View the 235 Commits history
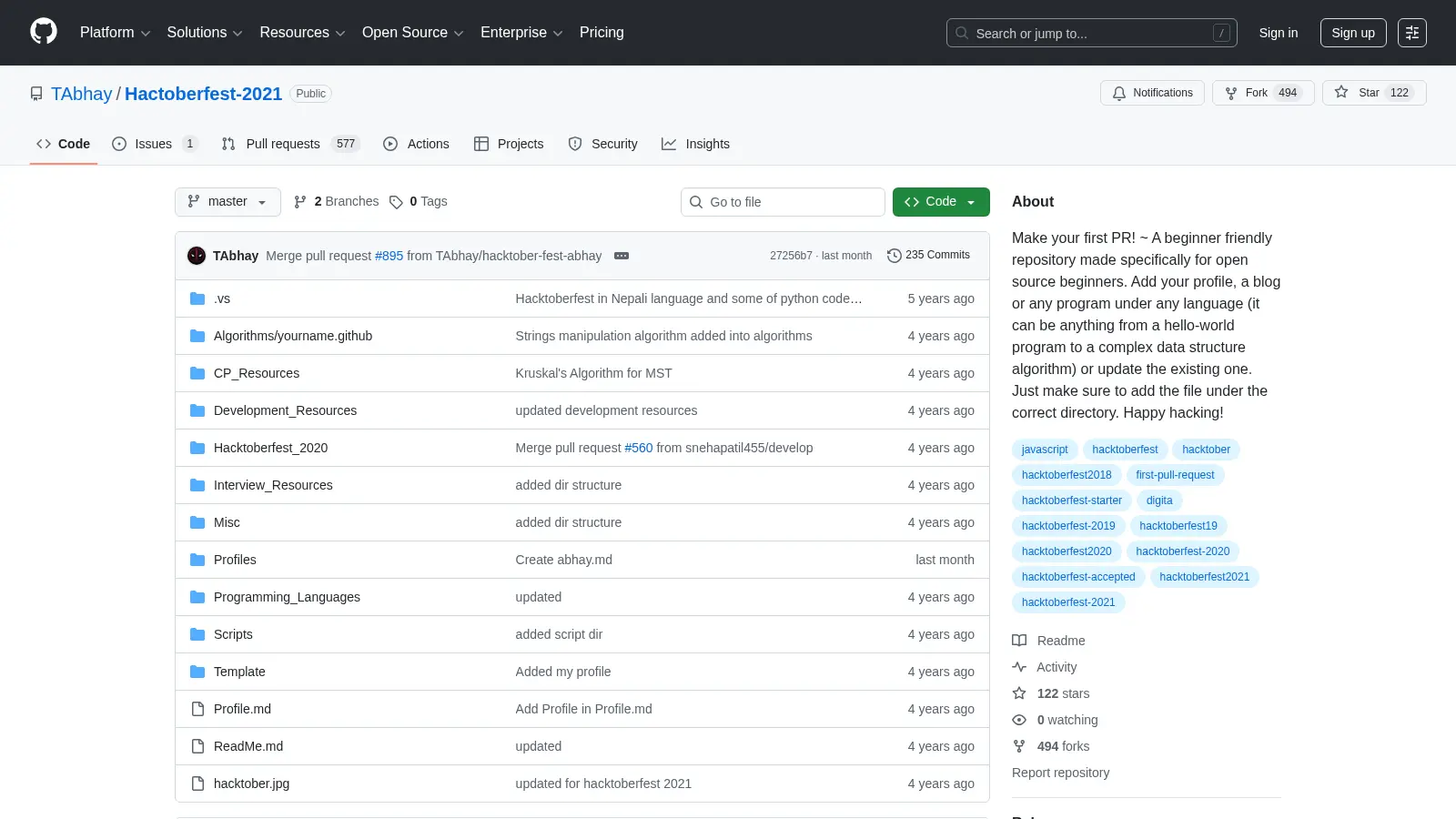Image resolution: width=1456 pixels, height=819 pixels. tap(928, 256)
